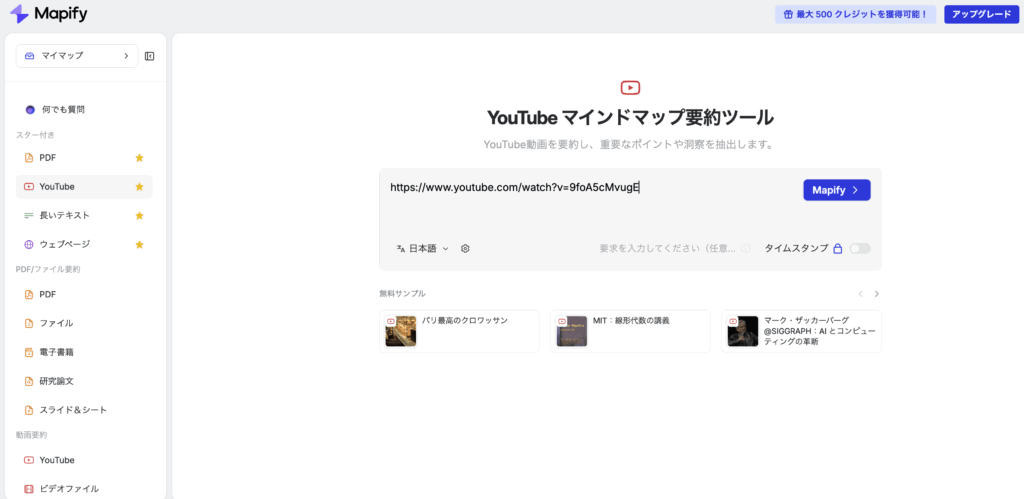Open 研究論文 in the sidebar
The height and width of the screenshot is (499, 1024).
point(56,381)
